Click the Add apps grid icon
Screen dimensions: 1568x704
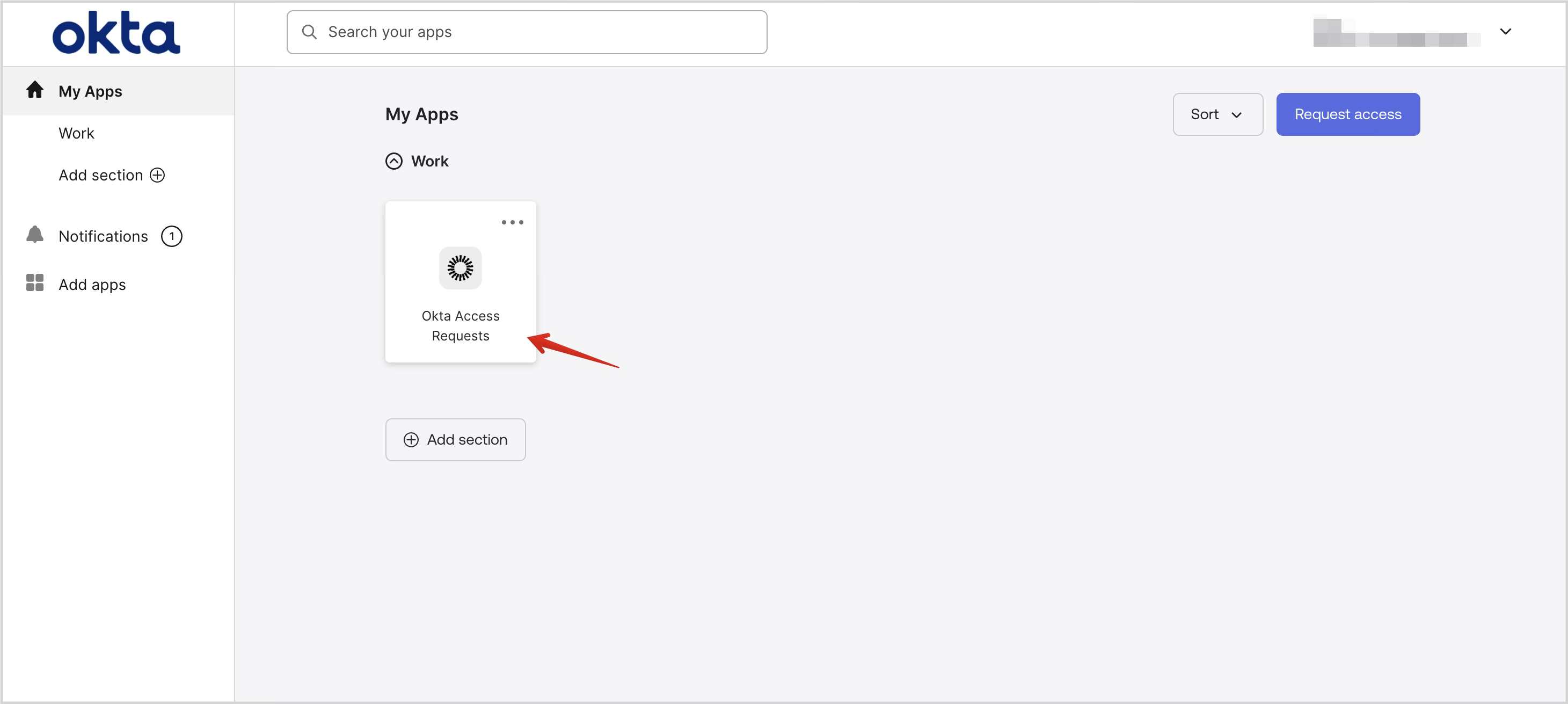click(x=35, y=283)
